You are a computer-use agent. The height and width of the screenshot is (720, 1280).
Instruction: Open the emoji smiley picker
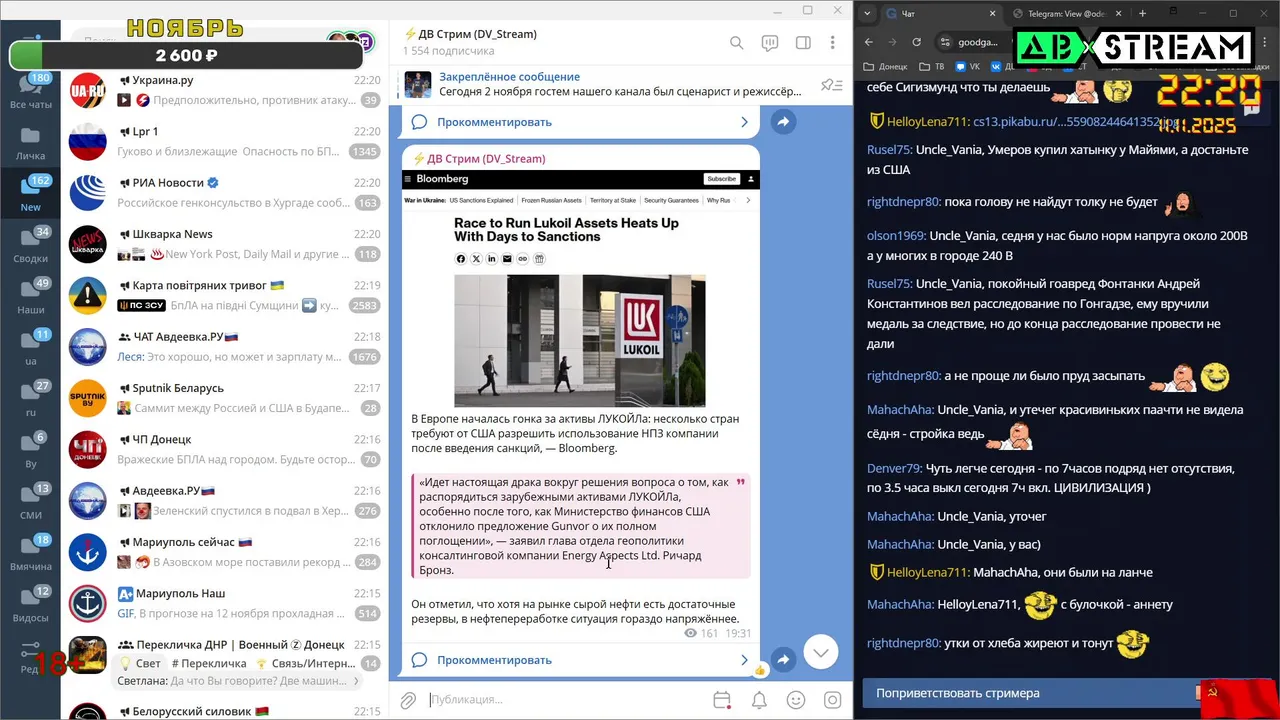pos(796,700)
